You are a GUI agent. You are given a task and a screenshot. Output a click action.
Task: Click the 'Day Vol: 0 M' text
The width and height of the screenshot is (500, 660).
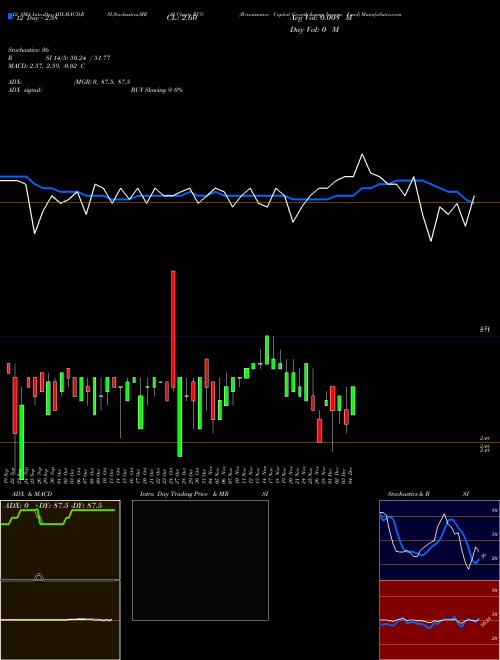point(314,29)
